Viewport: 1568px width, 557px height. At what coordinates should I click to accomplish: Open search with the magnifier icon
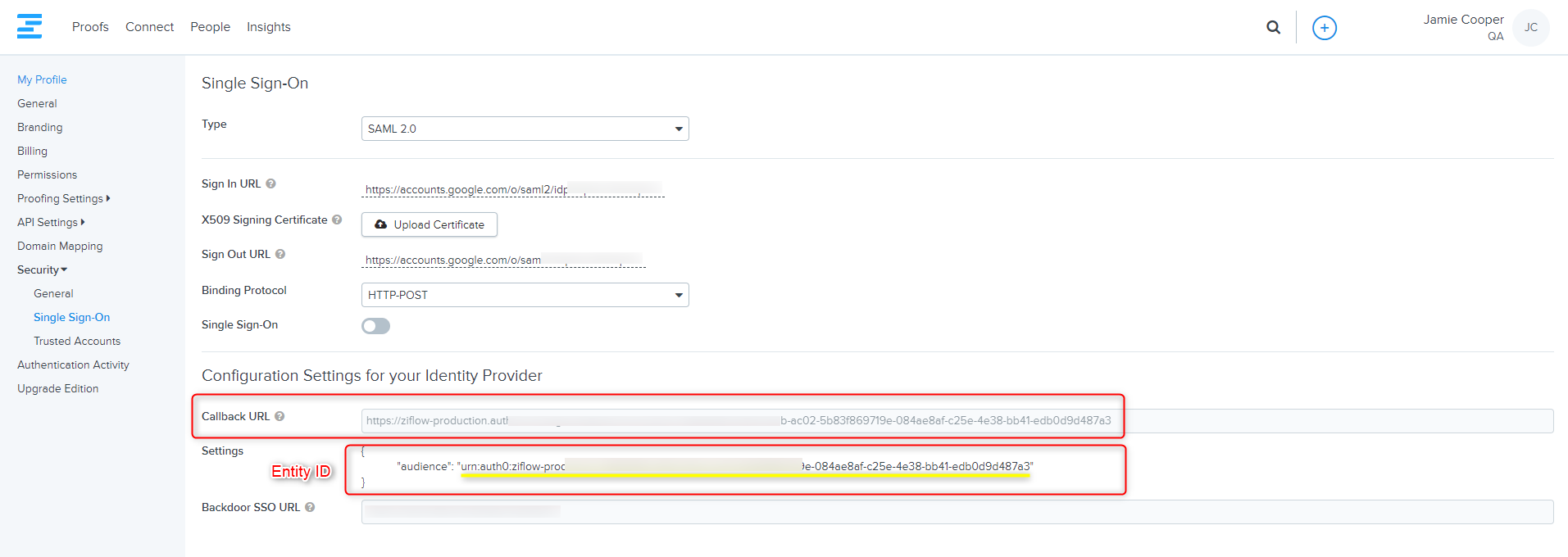coord(1273,27)
